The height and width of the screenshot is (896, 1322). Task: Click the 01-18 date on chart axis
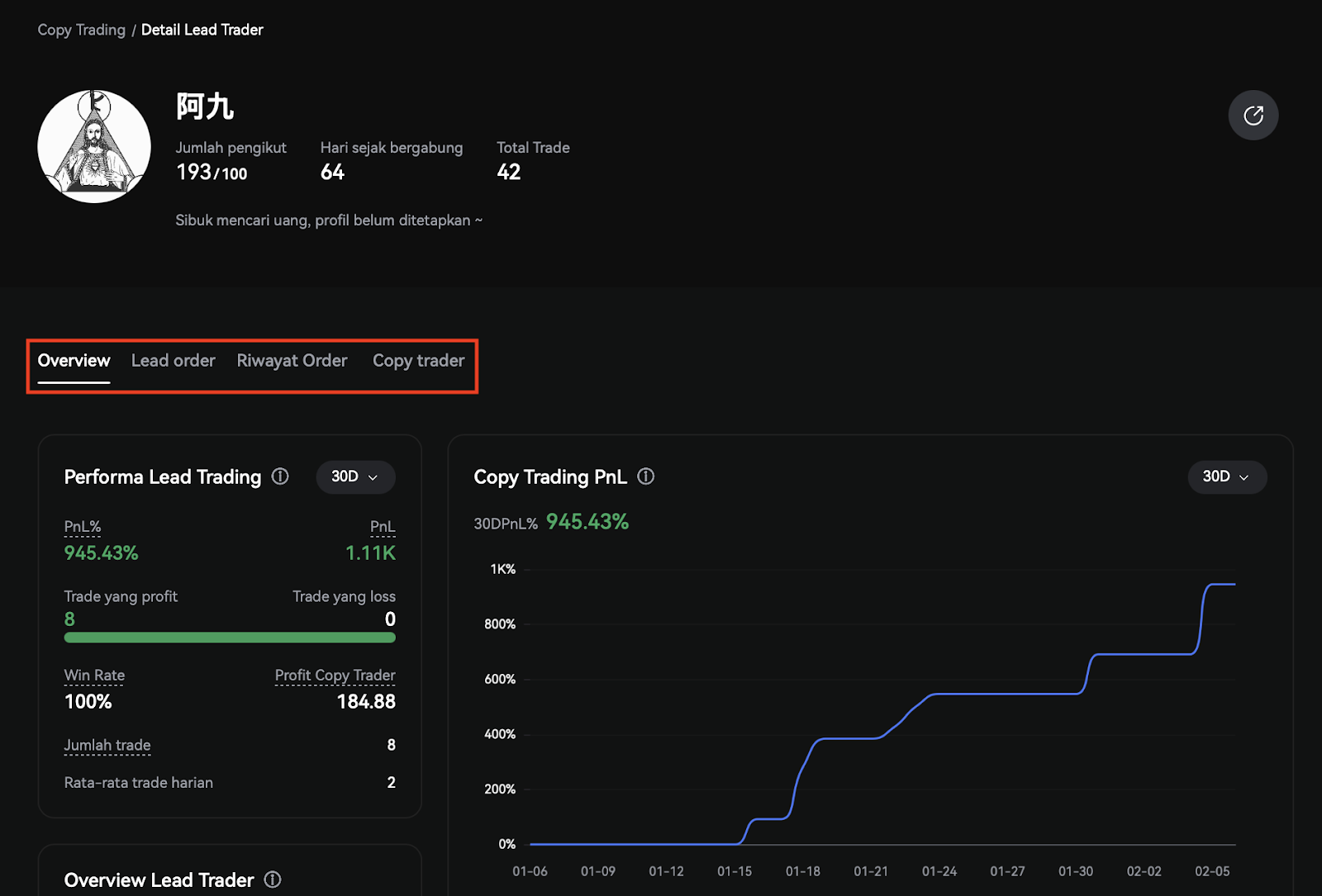(x=802, y=871)
